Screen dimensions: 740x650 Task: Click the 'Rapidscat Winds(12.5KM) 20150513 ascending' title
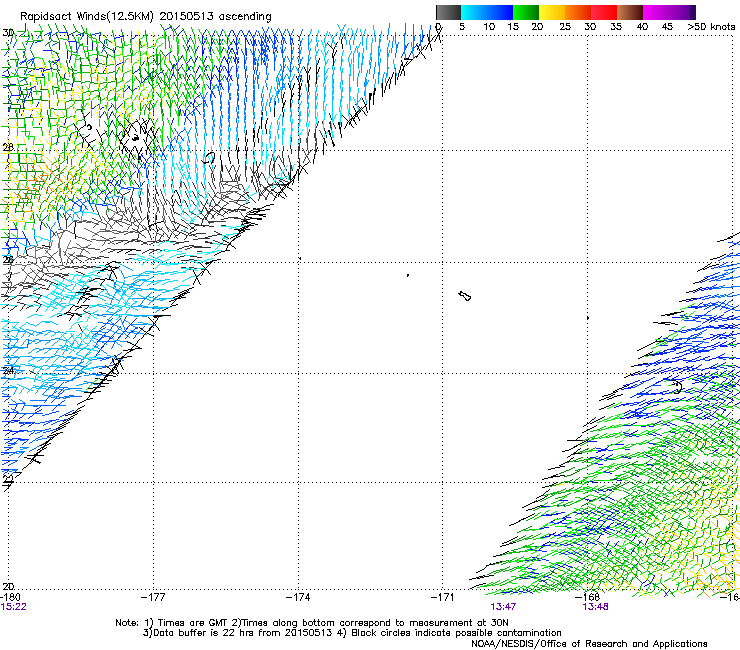click(x=146, y=16)
